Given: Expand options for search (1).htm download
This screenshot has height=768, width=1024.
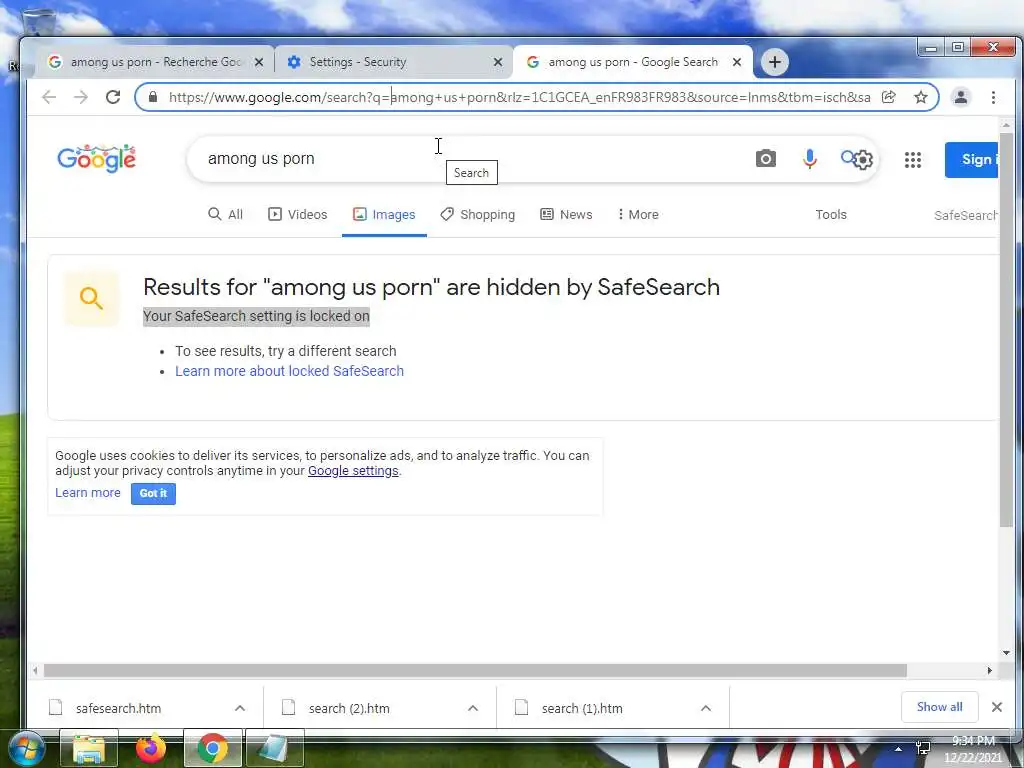Looking at the screenshot, I should click(x=706, y=708).
